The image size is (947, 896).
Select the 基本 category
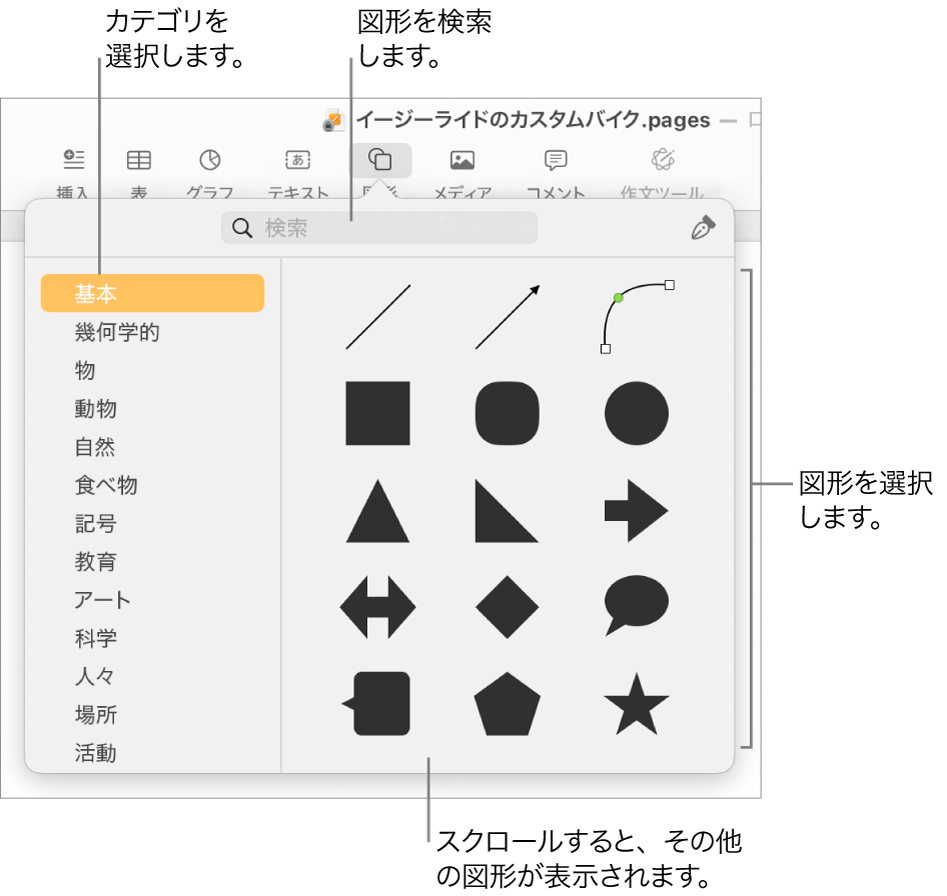95,293
